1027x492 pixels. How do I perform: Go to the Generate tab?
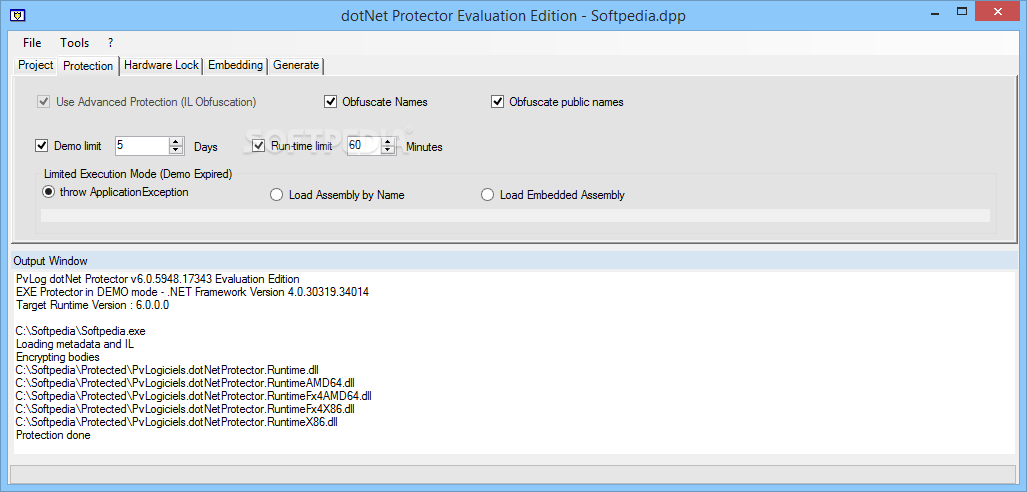pos(296,66)
